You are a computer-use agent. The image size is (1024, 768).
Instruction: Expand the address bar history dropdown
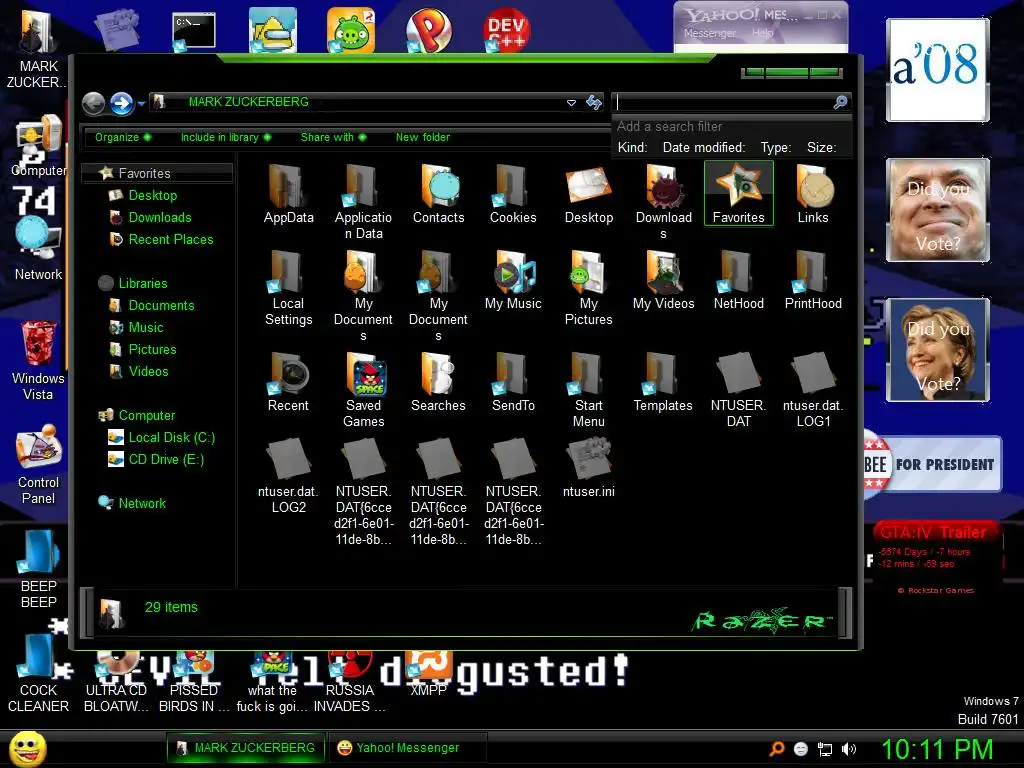(571, 103)
